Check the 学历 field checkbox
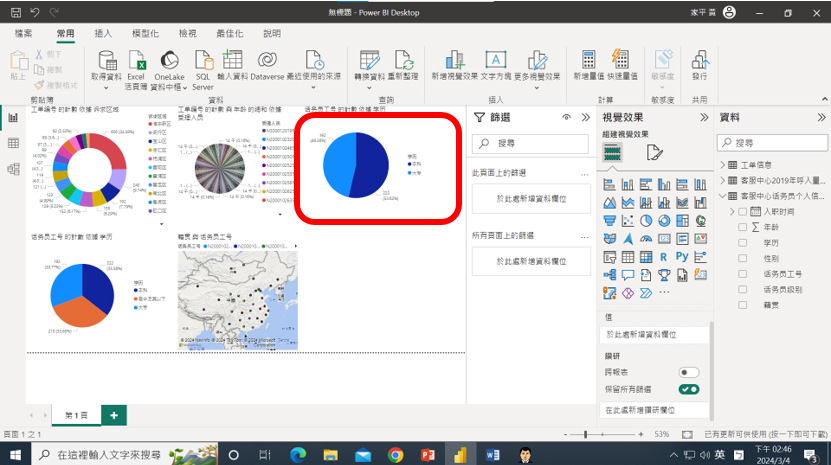Viewport: 831px width, 465px height. 742,243
